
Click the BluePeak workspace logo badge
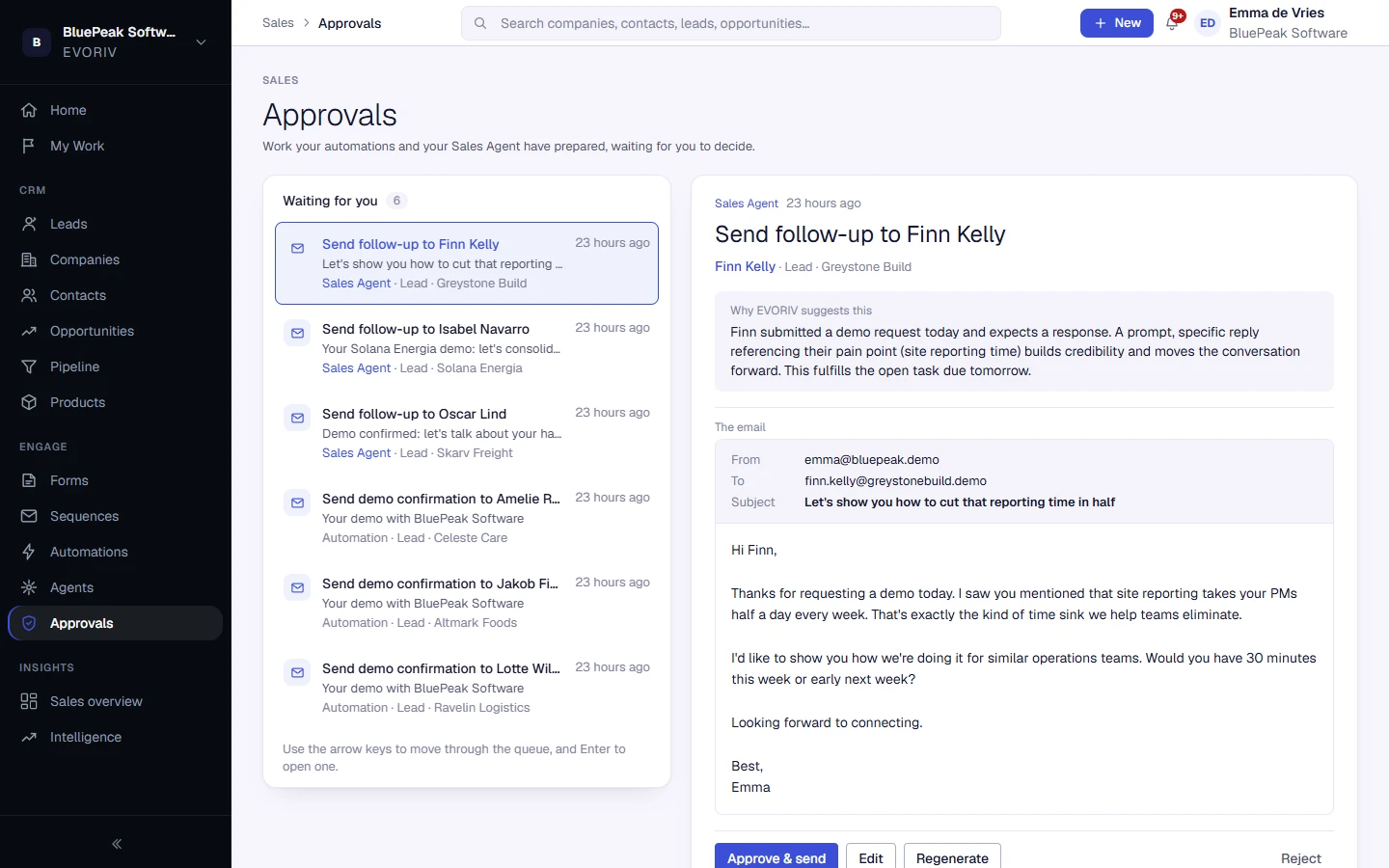coord(37,41)
